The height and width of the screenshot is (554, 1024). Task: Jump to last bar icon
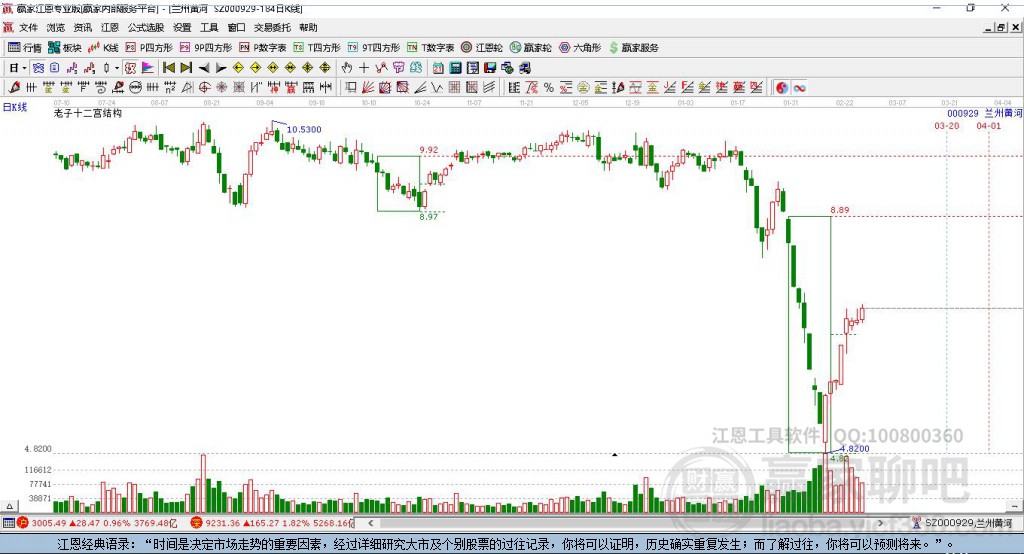coord(186,68)
